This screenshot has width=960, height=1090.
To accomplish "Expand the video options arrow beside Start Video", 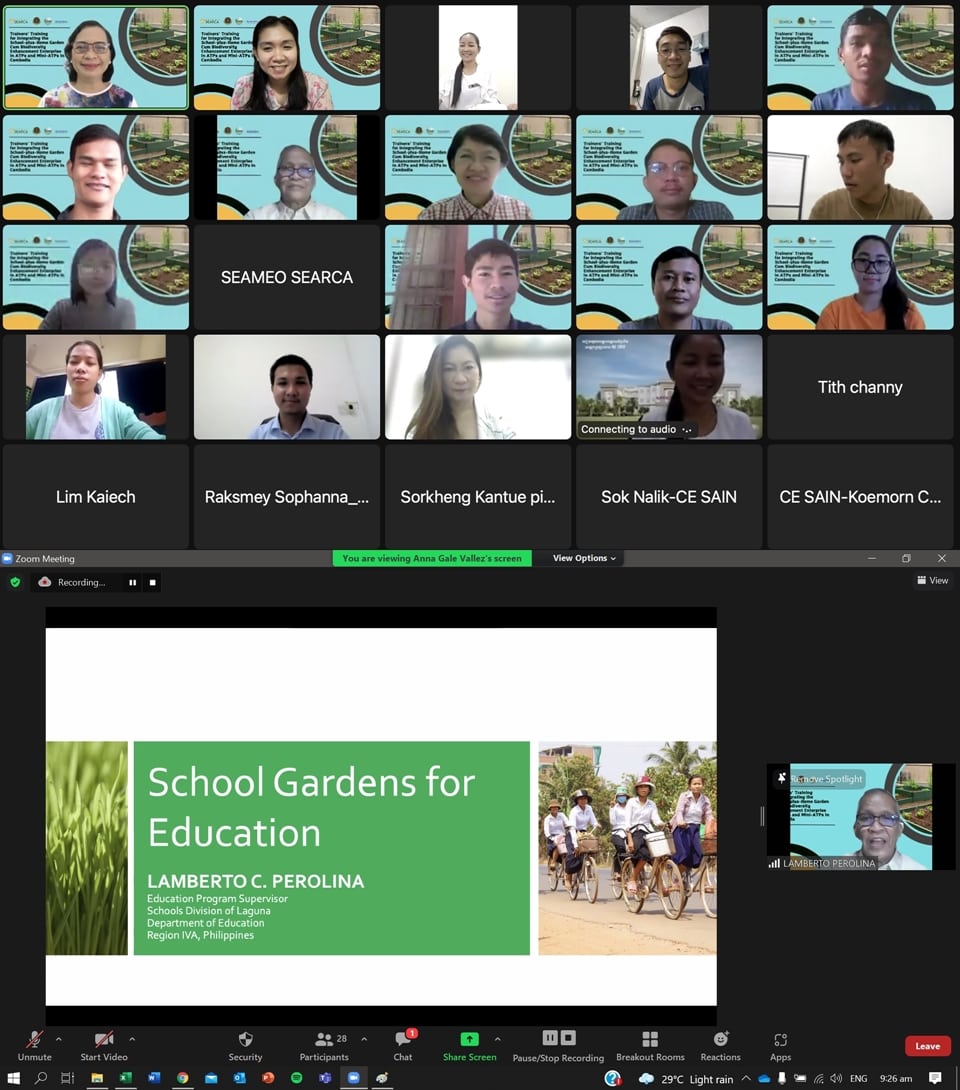I will click(131, 1040).
